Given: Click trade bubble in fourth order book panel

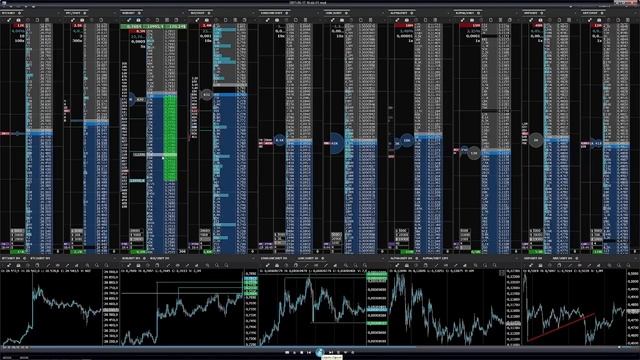Looking at the screenshot, I should [x=207, y=95].
